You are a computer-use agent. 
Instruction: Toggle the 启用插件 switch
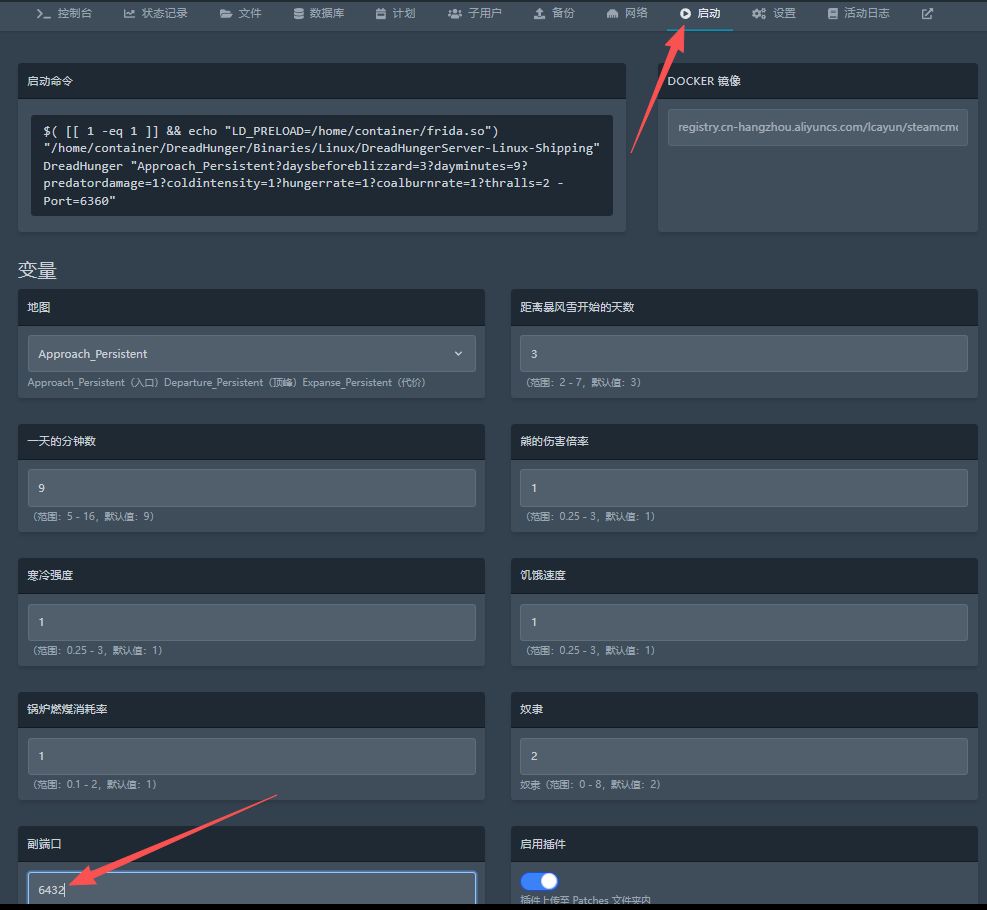tap(539, 881)
